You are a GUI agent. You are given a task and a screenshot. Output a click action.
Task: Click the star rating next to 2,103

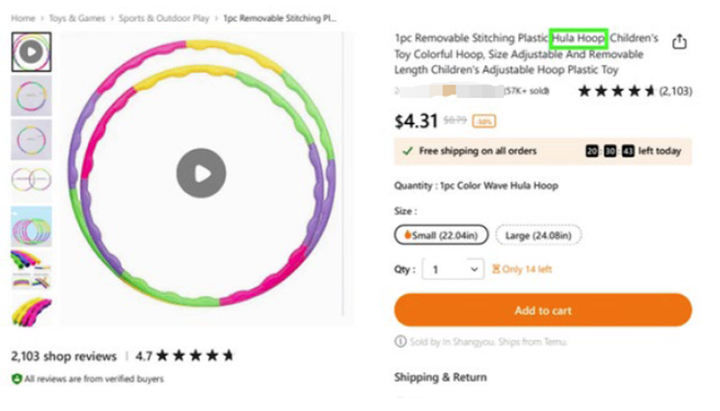pyautogui.click(x=616, y=91)
